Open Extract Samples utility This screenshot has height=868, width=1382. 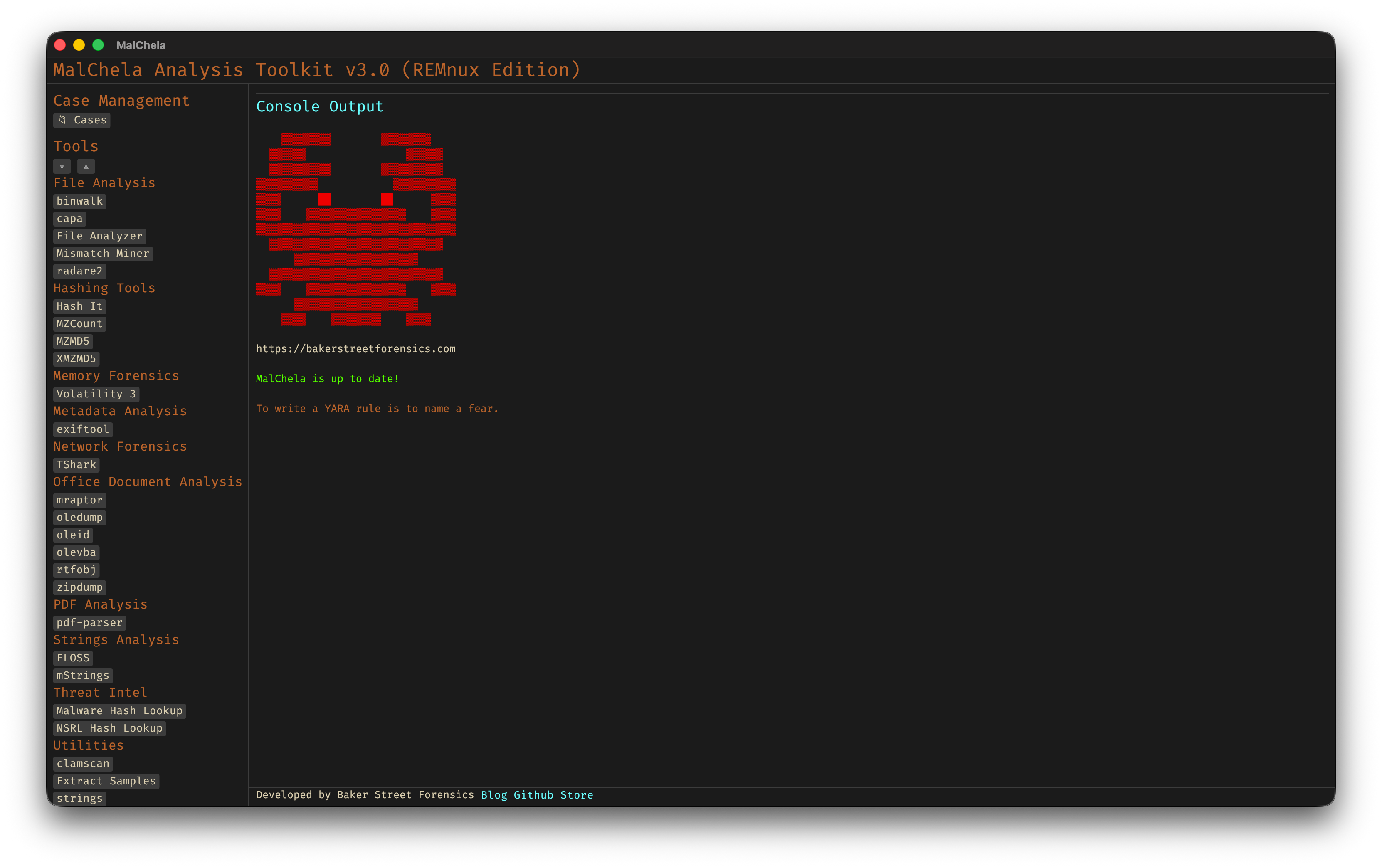(x=106, y=781)
